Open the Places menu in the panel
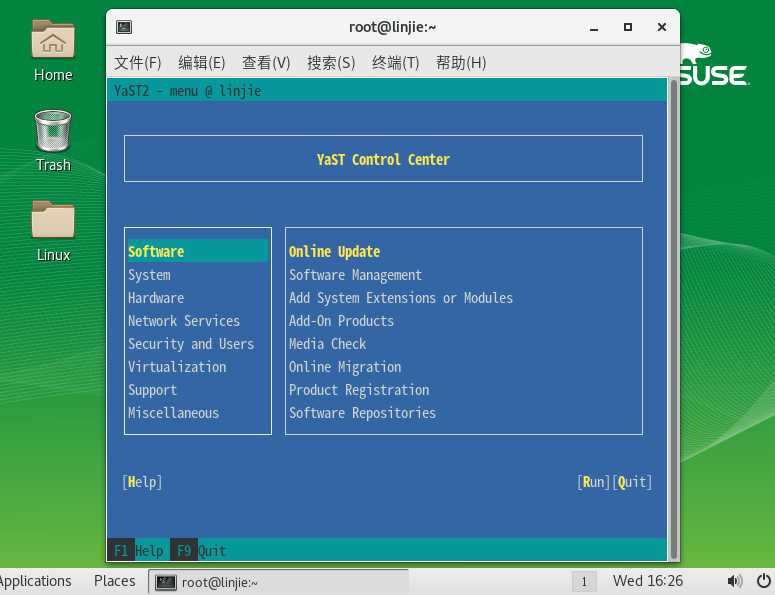This screenshot has width=775, height=595. coord(115,581)
